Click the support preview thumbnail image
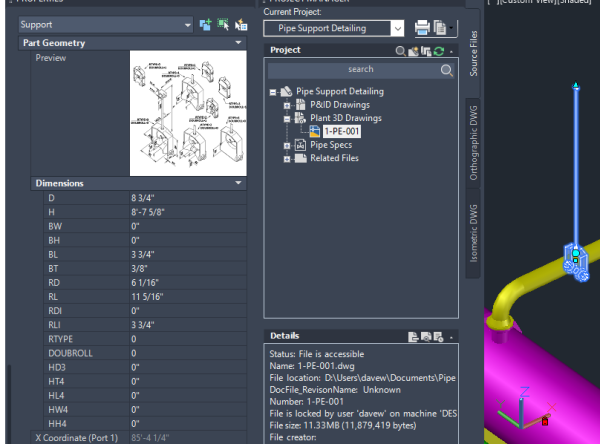 click(x=188, y=113)
